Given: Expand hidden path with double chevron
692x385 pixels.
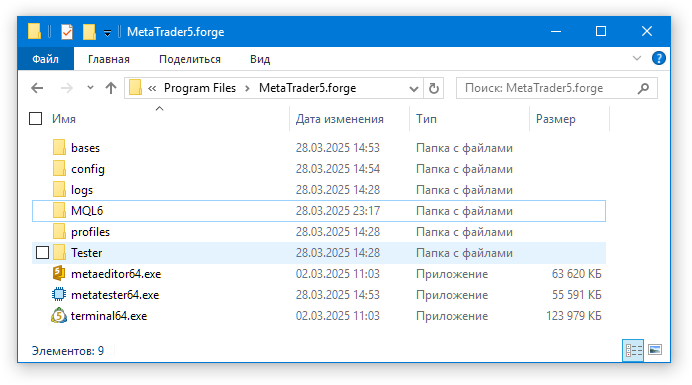Looking at the screenshot, I should pyautogui.click(x=152, y=88).
